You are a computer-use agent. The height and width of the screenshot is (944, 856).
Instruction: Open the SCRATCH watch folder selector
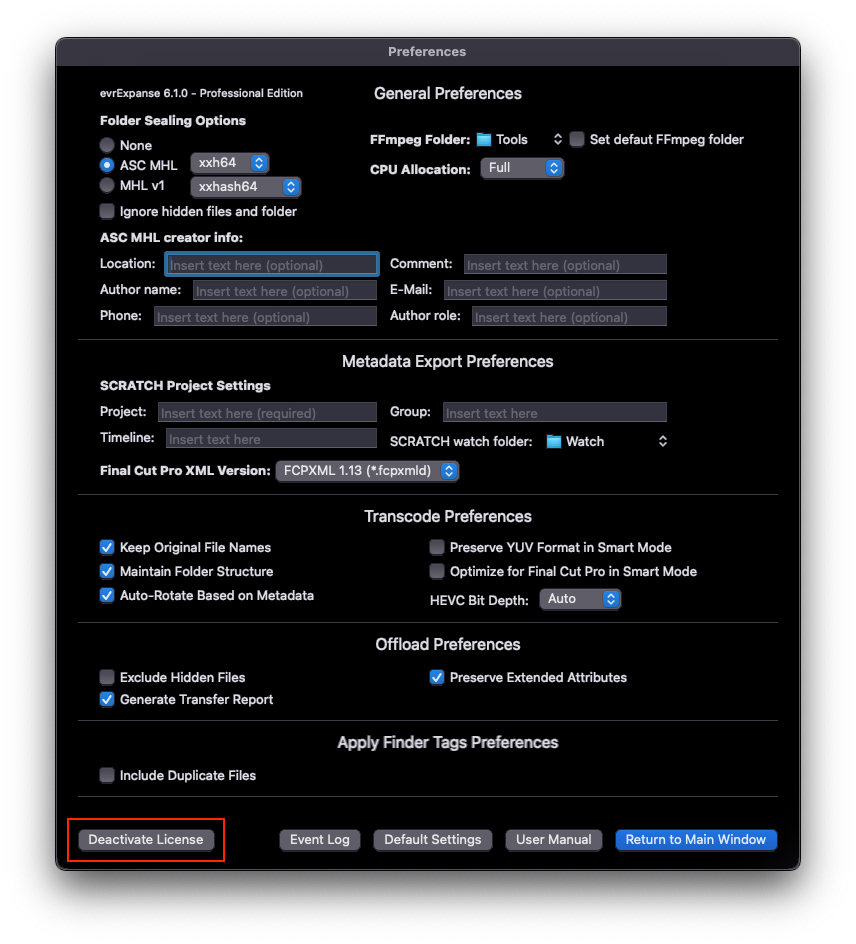pos(661,441)
